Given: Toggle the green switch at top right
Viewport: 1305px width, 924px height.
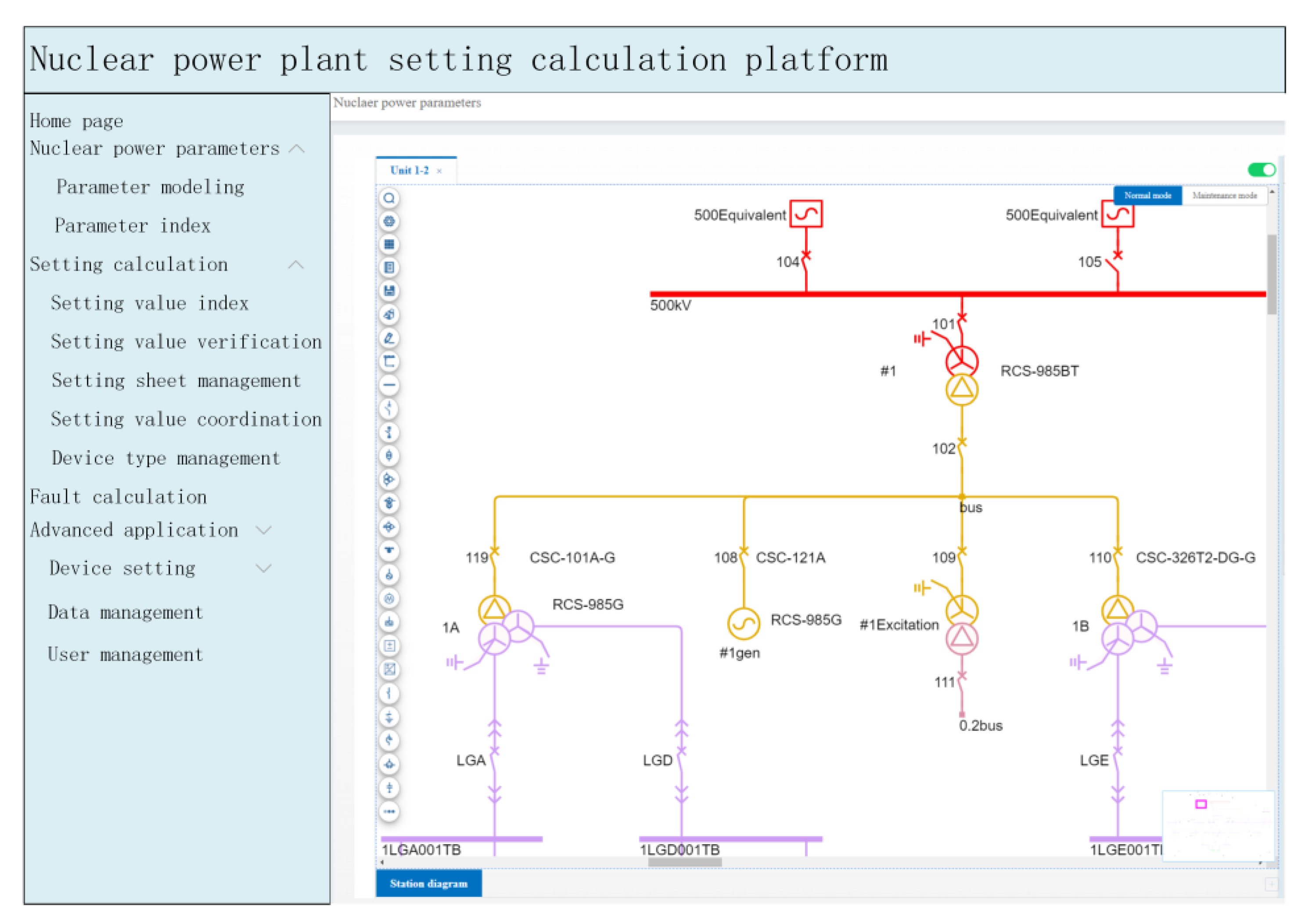Looking at the screenshot, I should tap(1261, 169).
